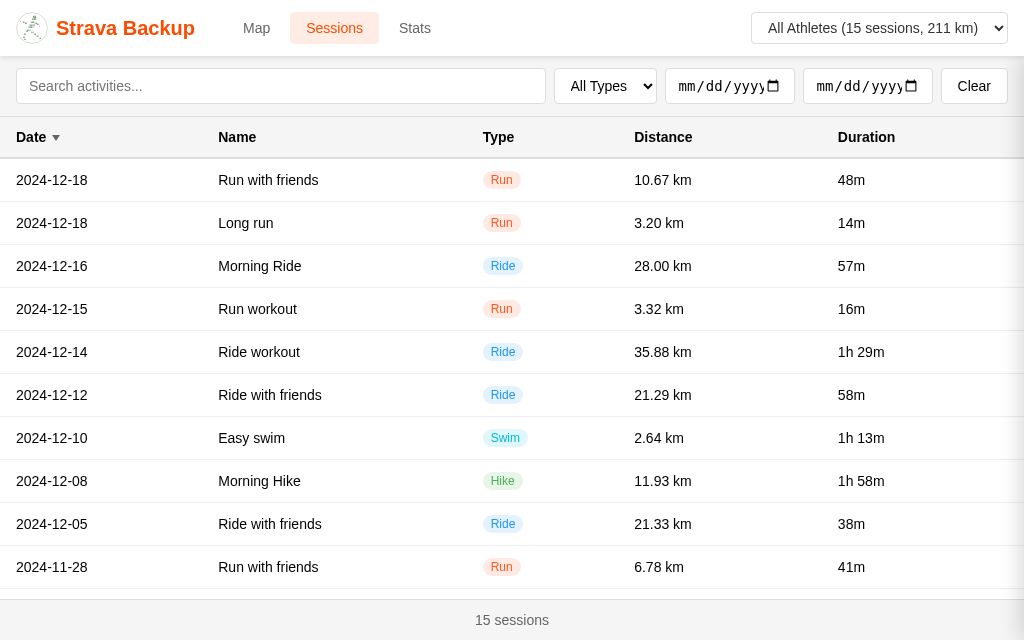This screenshot has width=1024, height=640.
Task: Sort by the Duration column header
Action: point(866,137)
